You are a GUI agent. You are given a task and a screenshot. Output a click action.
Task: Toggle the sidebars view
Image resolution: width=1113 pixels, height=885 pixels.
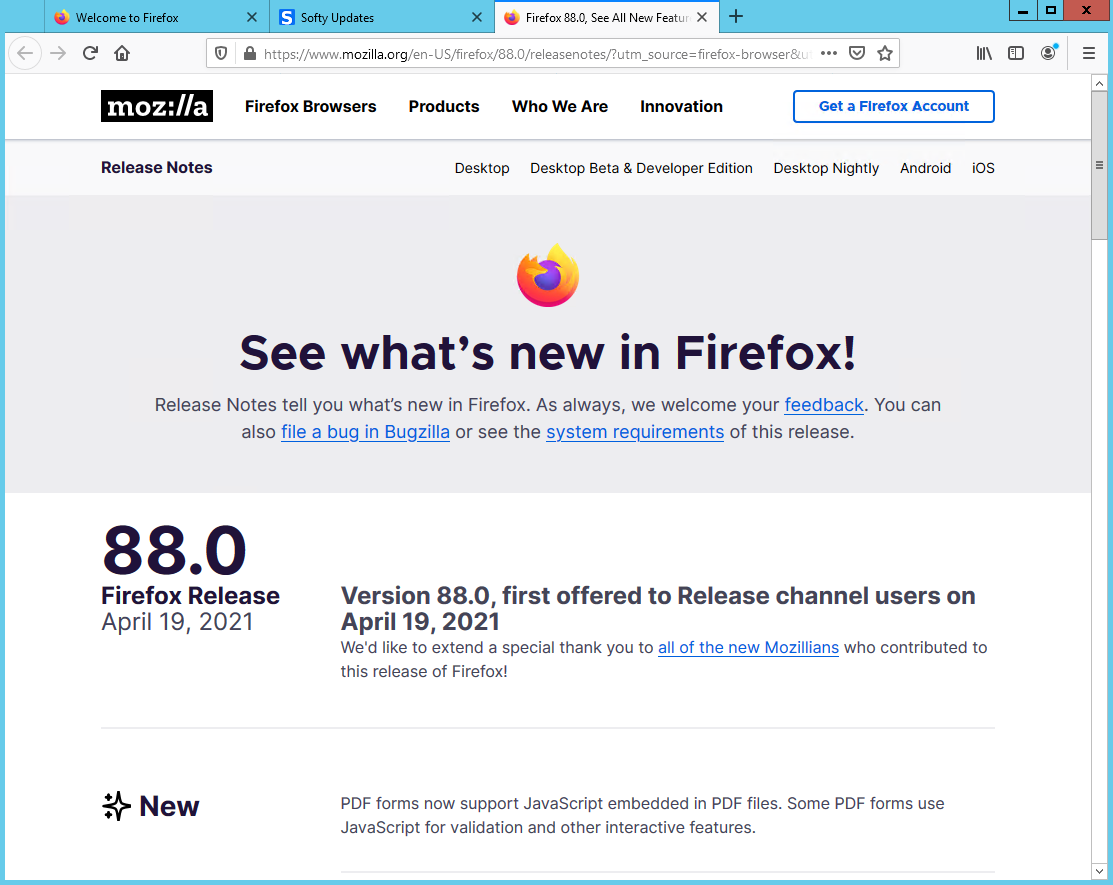[1016, 53]
